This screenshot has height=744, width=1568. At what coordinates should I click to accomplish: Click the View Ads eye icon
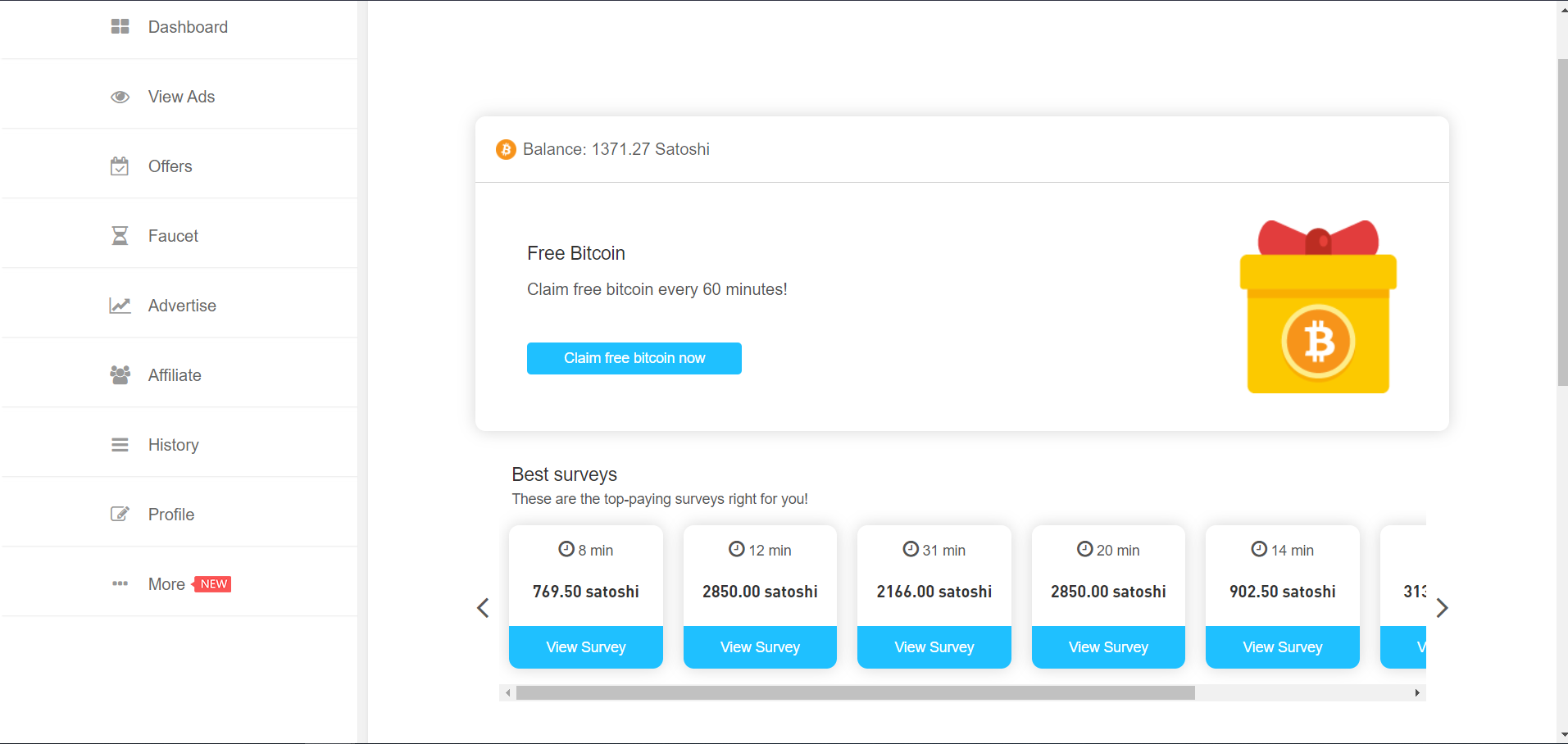click(120, 97)
